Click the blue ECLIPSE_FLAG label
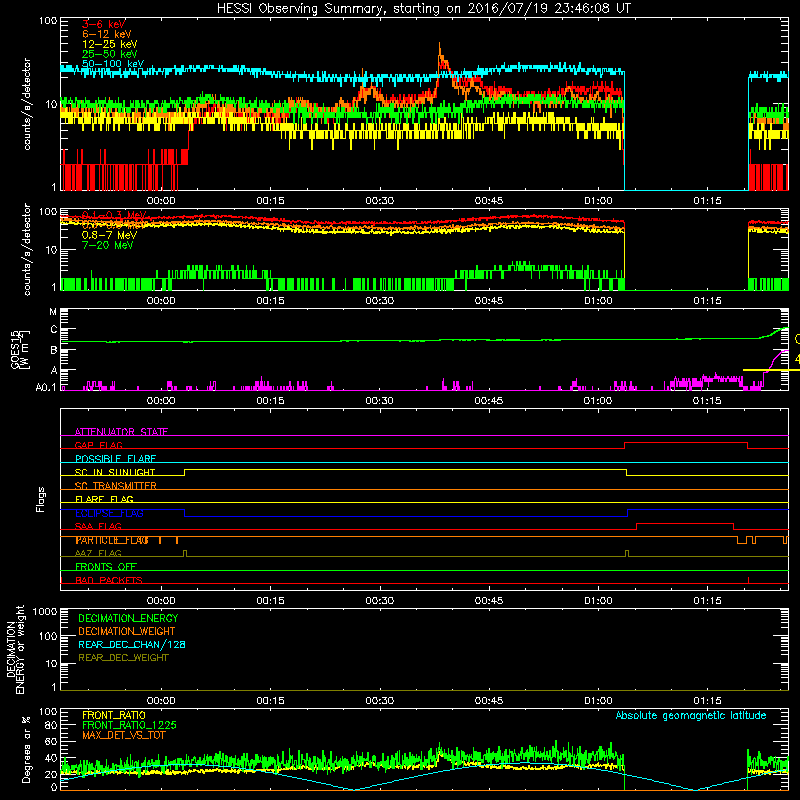The width and height of the screenshot is (800, 800). [x=109, y=513]
